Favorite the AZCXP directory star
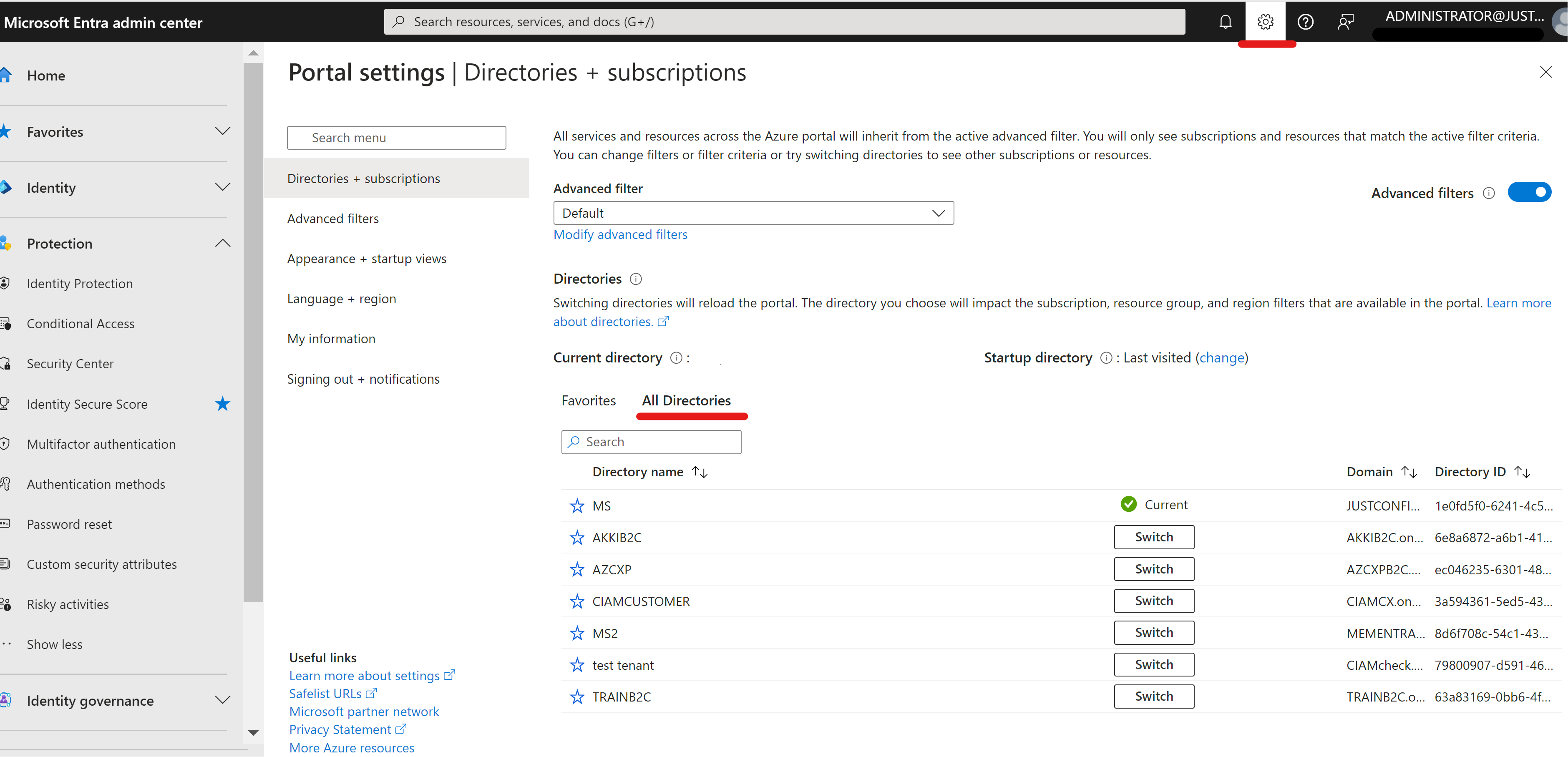This screenshot has height=757, width=1568. [x=576, y=570]
